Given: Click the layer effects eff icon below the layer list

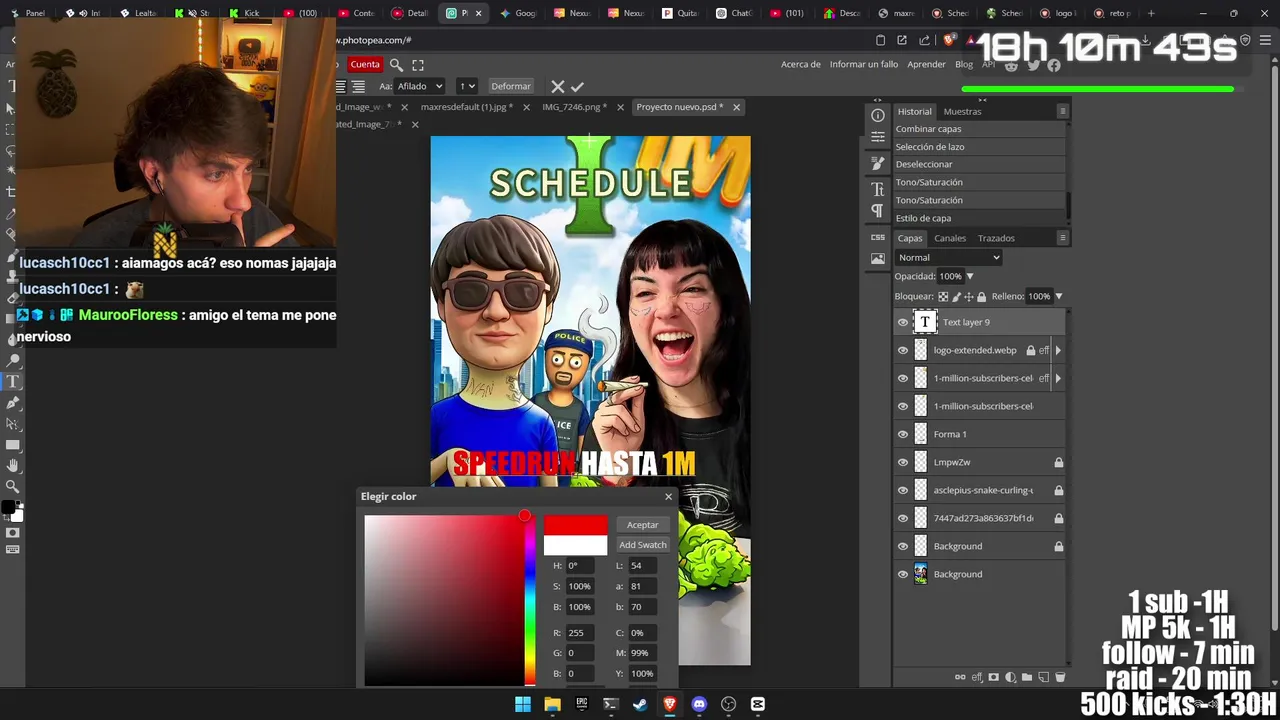Looking at the screenshot, I should click(x=977, y=677).
